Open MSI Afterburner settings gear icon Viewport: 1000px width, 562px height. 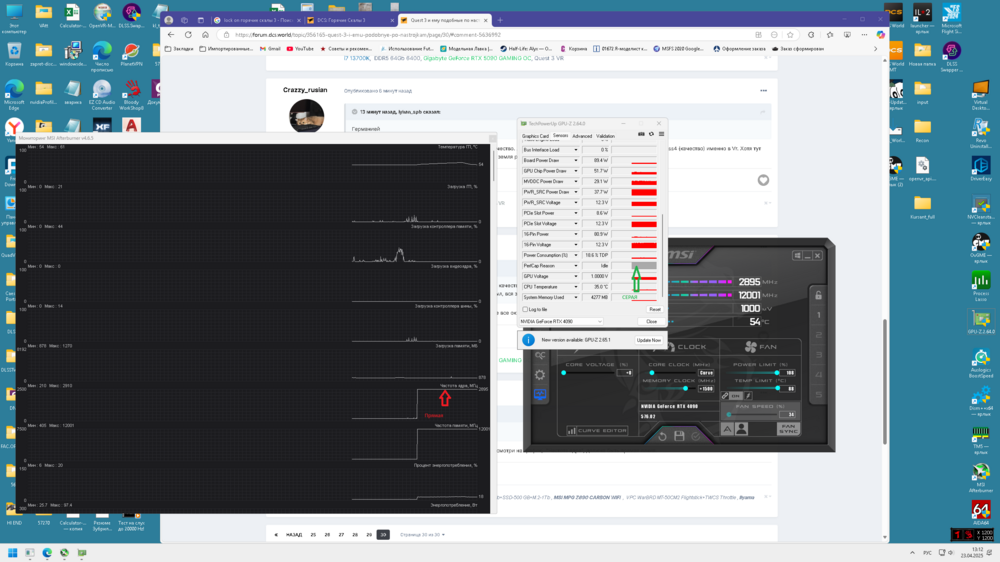(540, 375)
